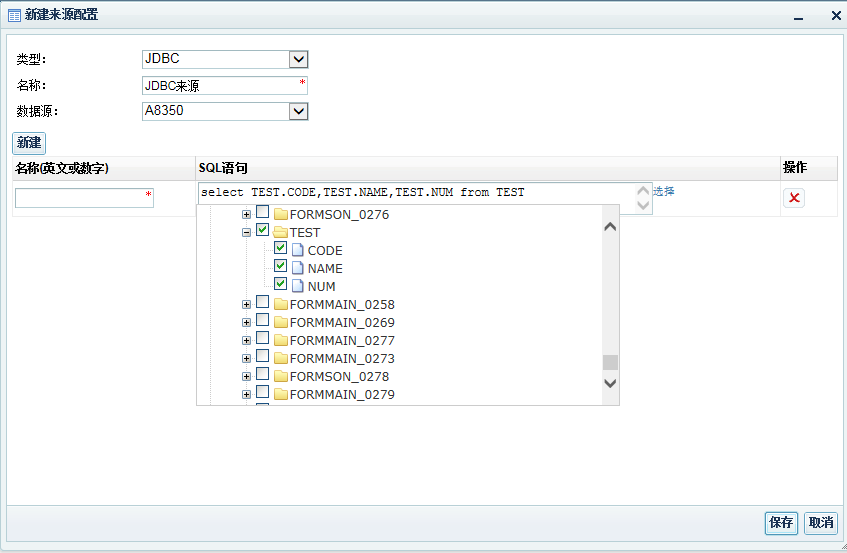Select the CODE column label

(x=325, y=251)
